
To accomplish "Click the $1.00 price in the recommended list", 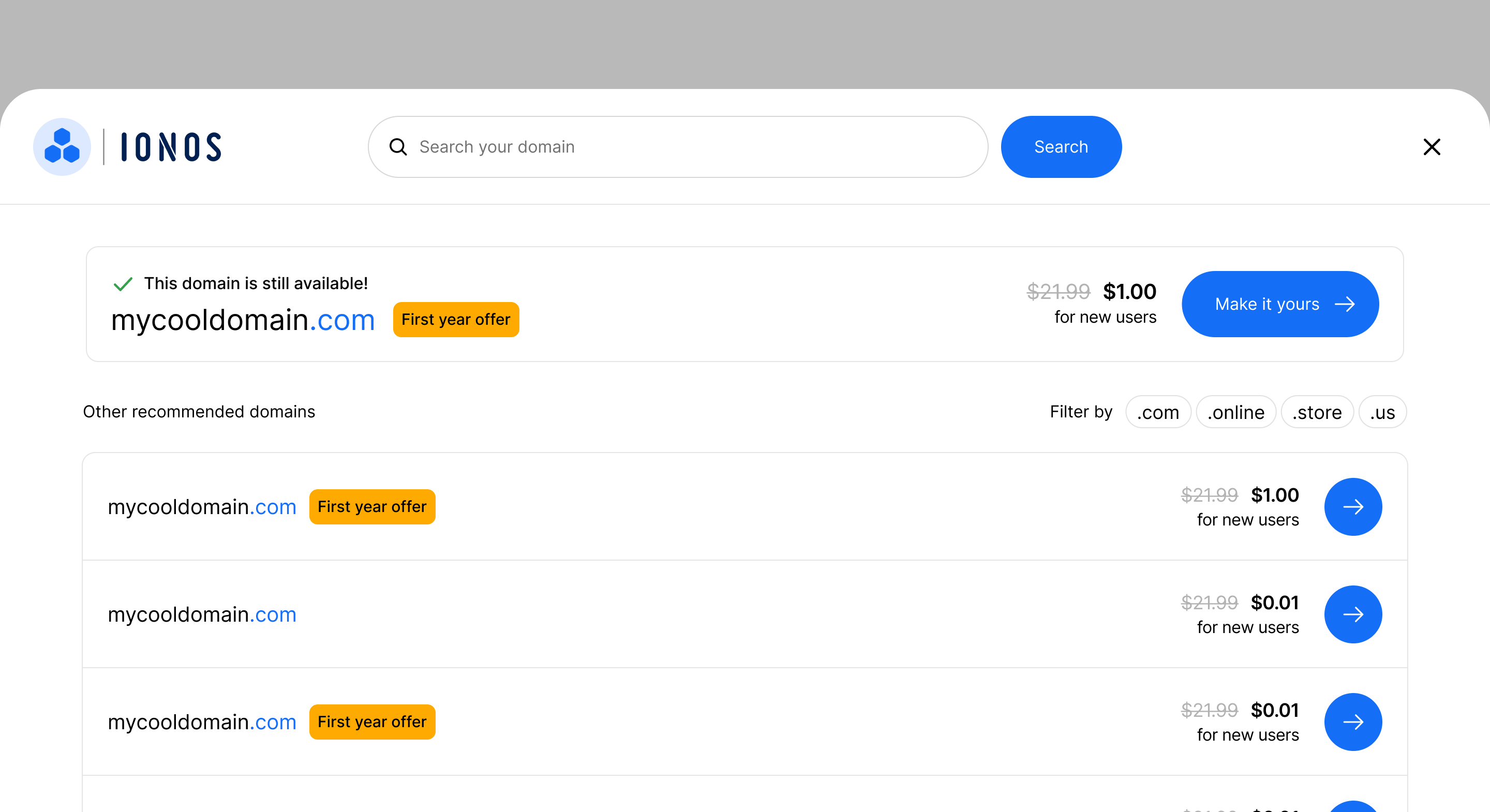I will click(x=1275, y=495).
